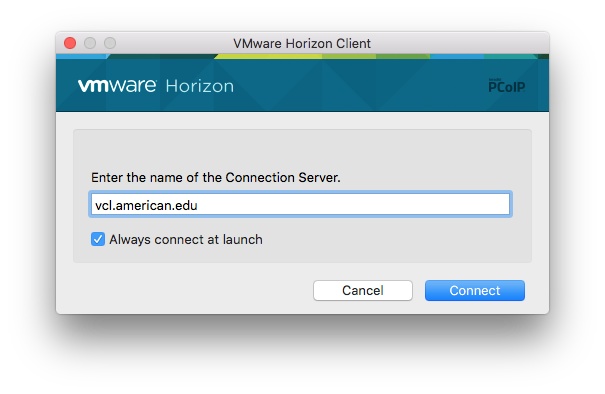
Task: Focus the Connection Server name field
Action: pyautogui.click(x=301, y=204)
